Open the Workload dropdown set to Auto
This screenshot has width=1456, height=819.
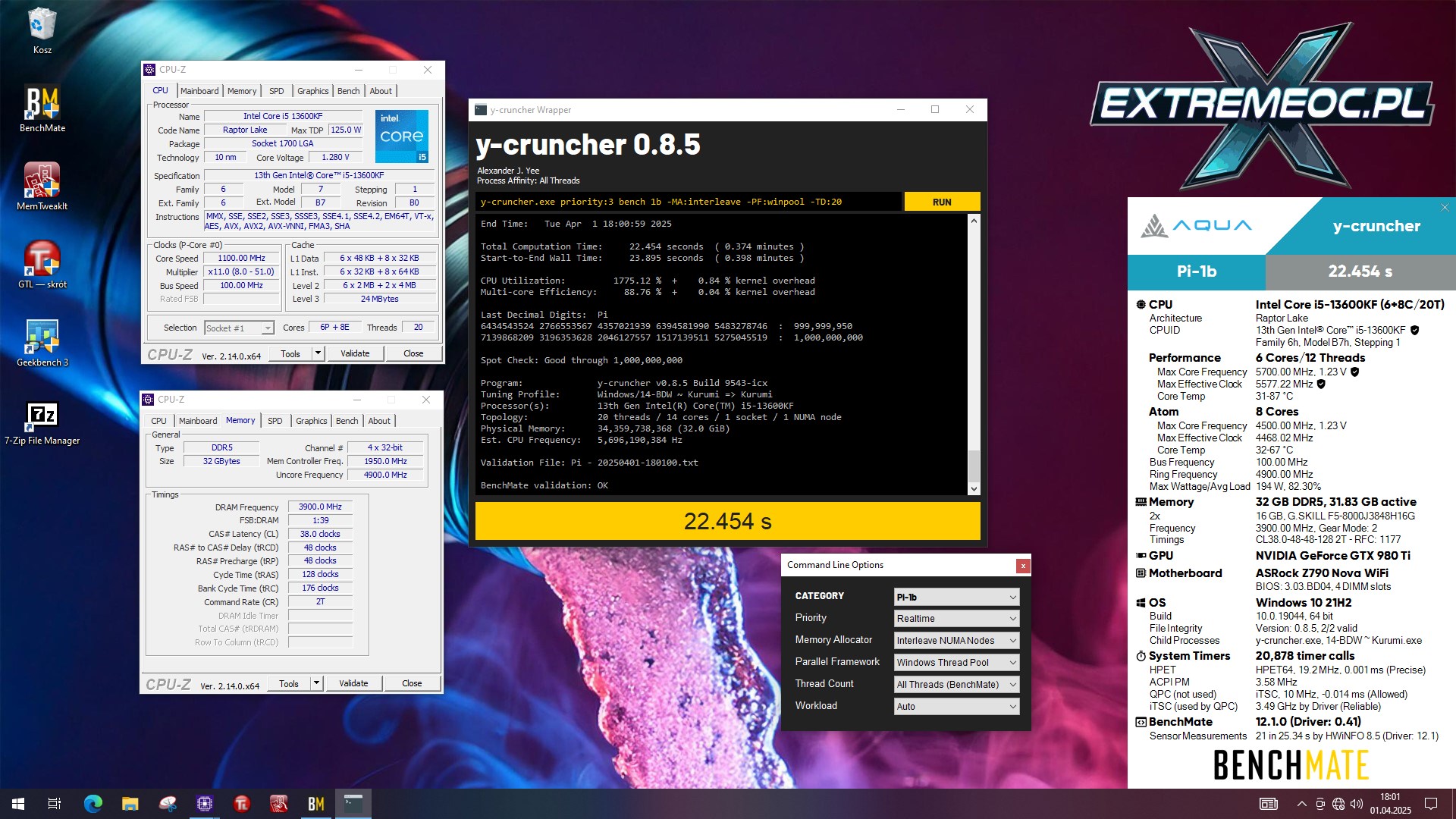(956, 706)
